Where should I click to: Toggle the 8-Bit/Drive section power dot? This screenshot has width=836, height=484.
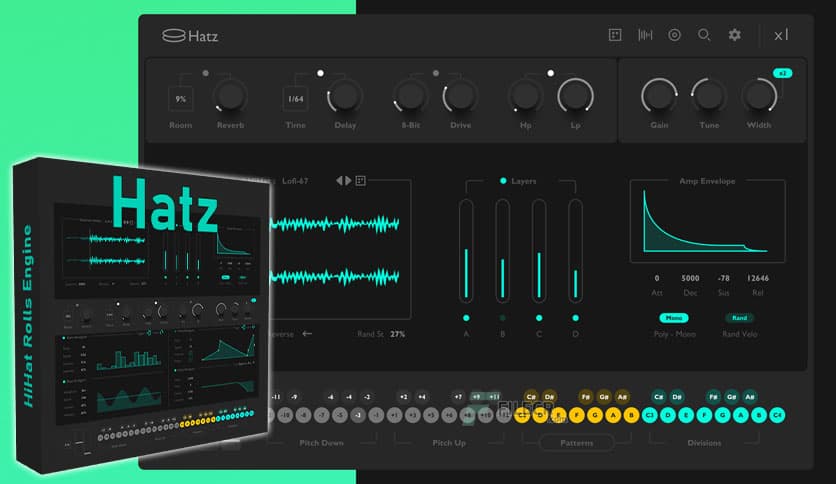coord(436,73)
